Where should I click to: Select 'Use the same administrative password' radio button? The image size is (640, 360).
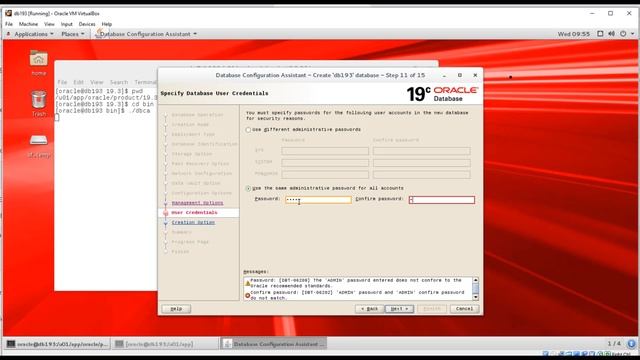(248, 189)
